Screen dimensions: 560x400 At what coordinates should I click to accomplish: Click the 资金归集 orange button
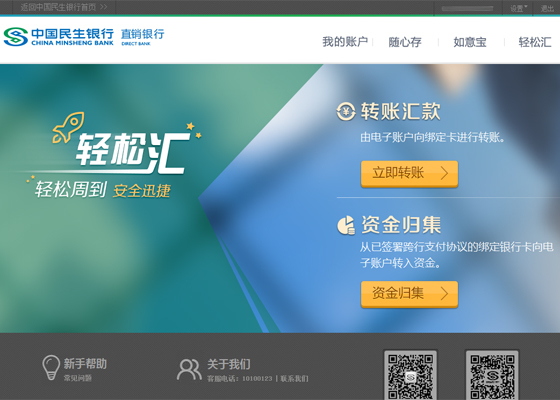click(x=409, y=294)
